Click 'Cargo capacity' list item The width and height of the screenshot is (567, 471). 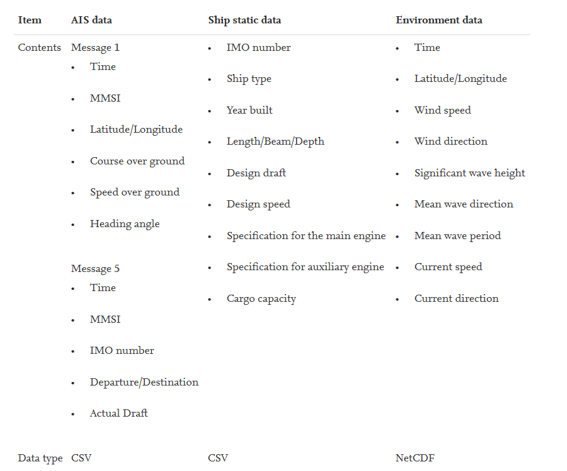tap(261, 299)
